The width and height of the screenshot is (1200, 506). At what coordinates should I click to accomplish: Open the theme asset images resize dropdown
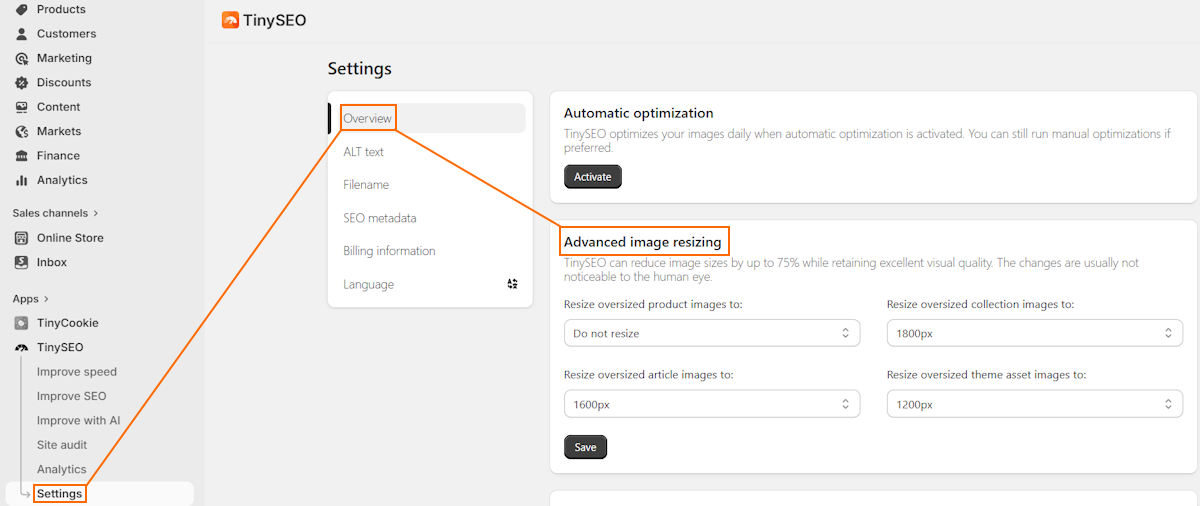click(x=1035, y=404)
